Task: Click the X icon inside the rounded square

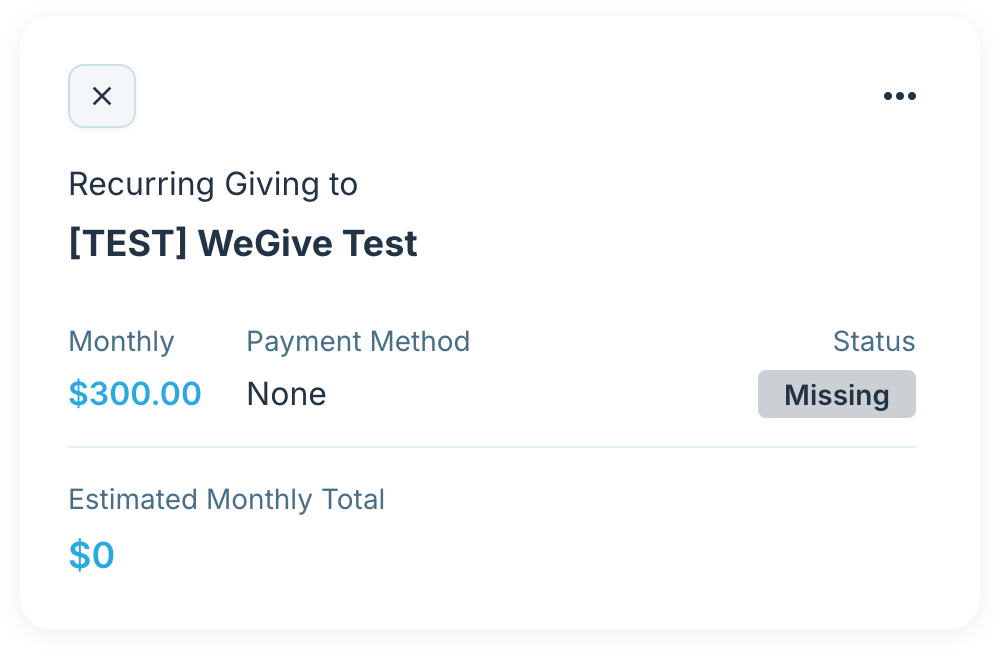Action: [x=102, y=96]
